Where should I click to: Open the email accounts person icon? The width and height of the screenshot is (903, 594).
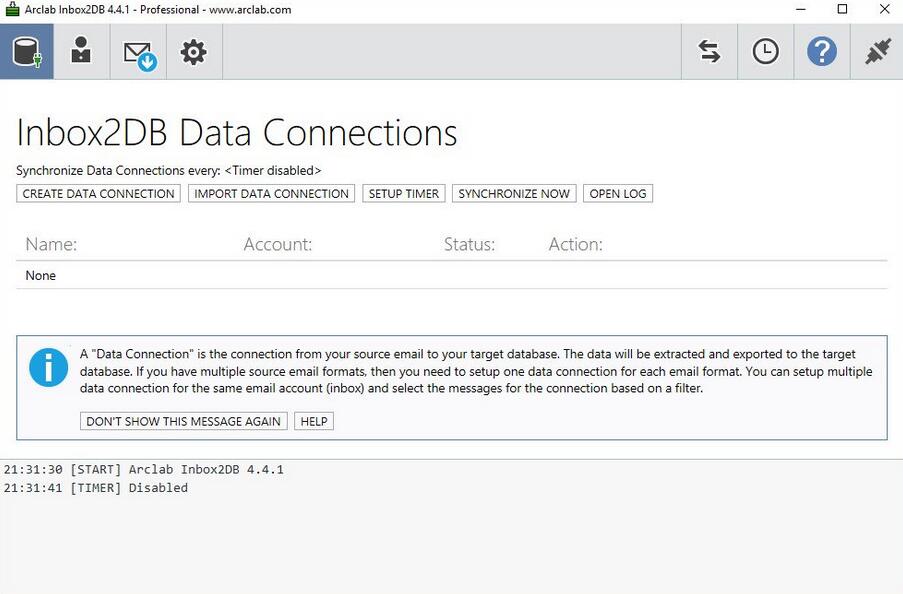pos(81,51)
